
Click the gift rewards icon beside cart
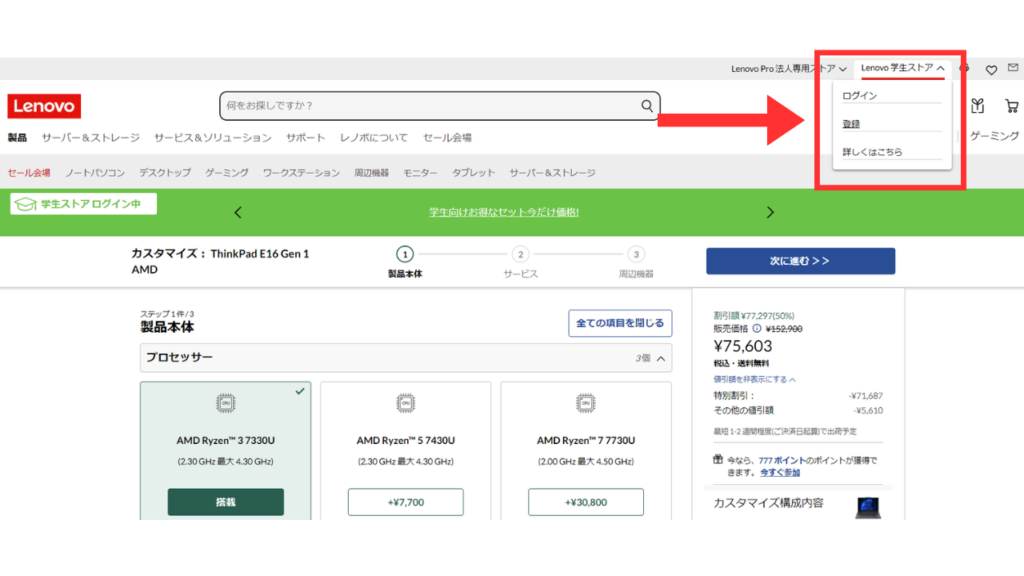[x=978, y=106]
